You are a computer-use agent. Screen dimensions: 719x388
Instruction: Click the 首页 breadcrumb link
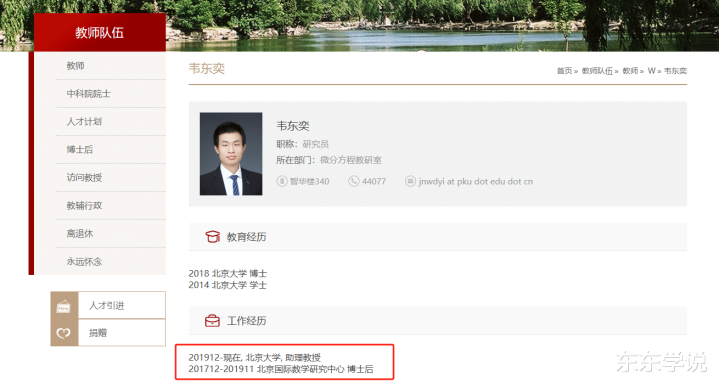tap(564, 71)
